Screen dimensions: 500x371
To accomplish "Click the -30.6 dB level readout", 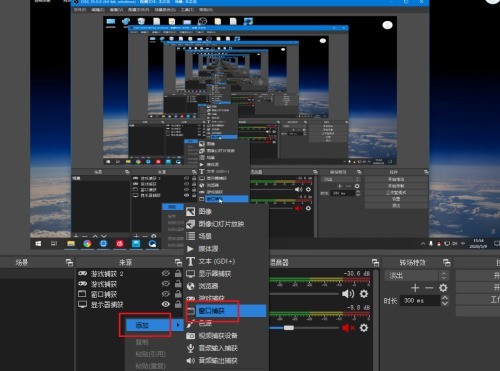I will tap(357, 273).
